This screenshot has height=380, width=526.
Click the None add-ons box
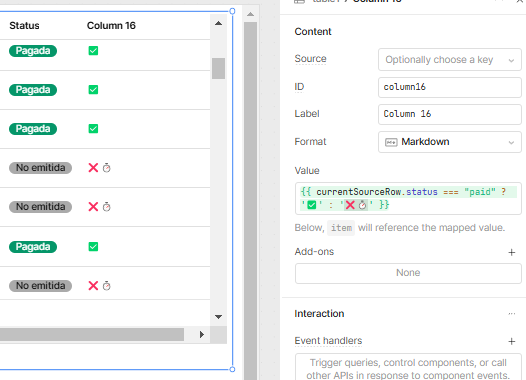[408, 273]
